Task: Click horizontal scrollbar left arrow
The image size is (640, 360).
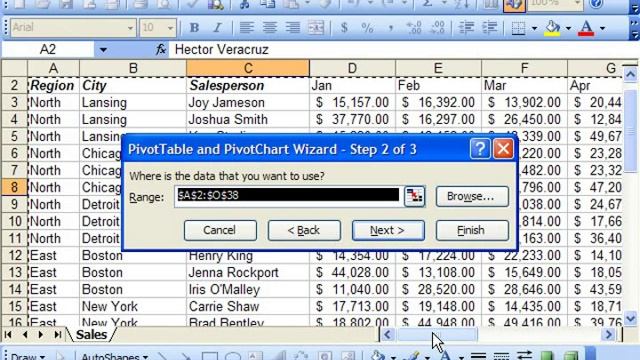Action: [388, 335]
